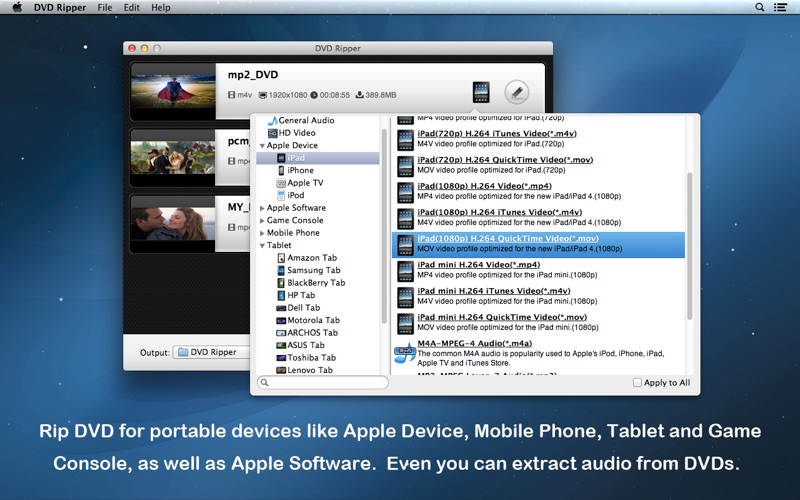
Task: Choose iPad(1080p) H.264 Video(*.mp4) profile
Action: point(538,192)
